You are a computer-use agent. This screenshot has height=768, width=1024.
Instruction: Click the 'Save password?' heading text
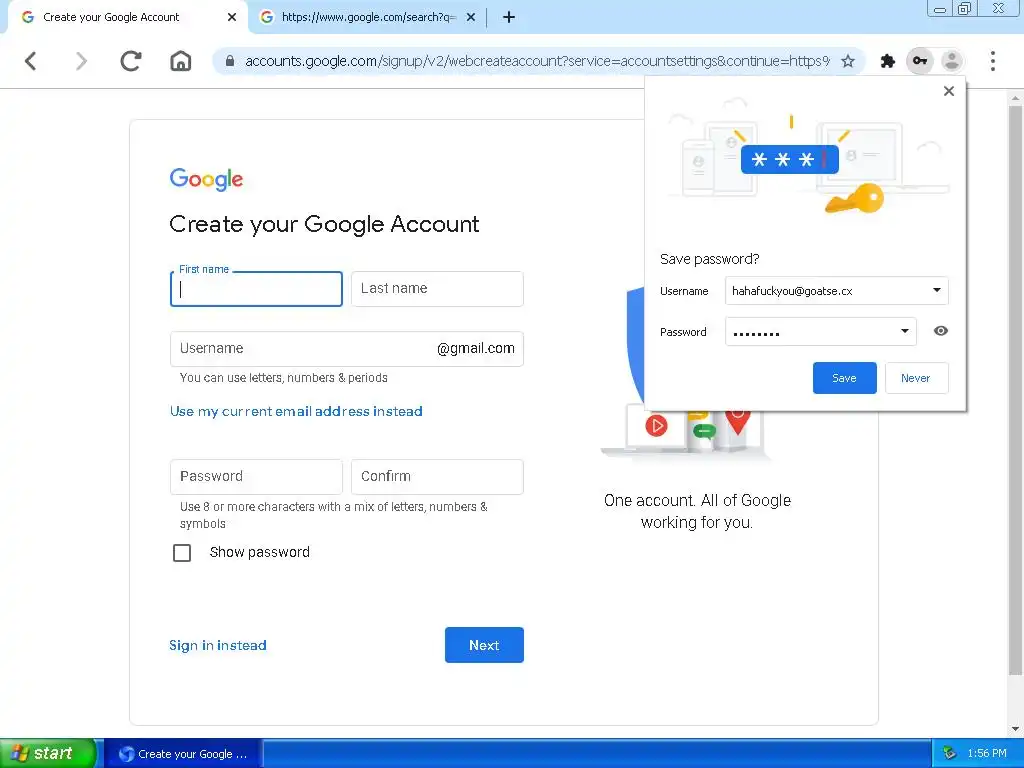coord(710,259)
